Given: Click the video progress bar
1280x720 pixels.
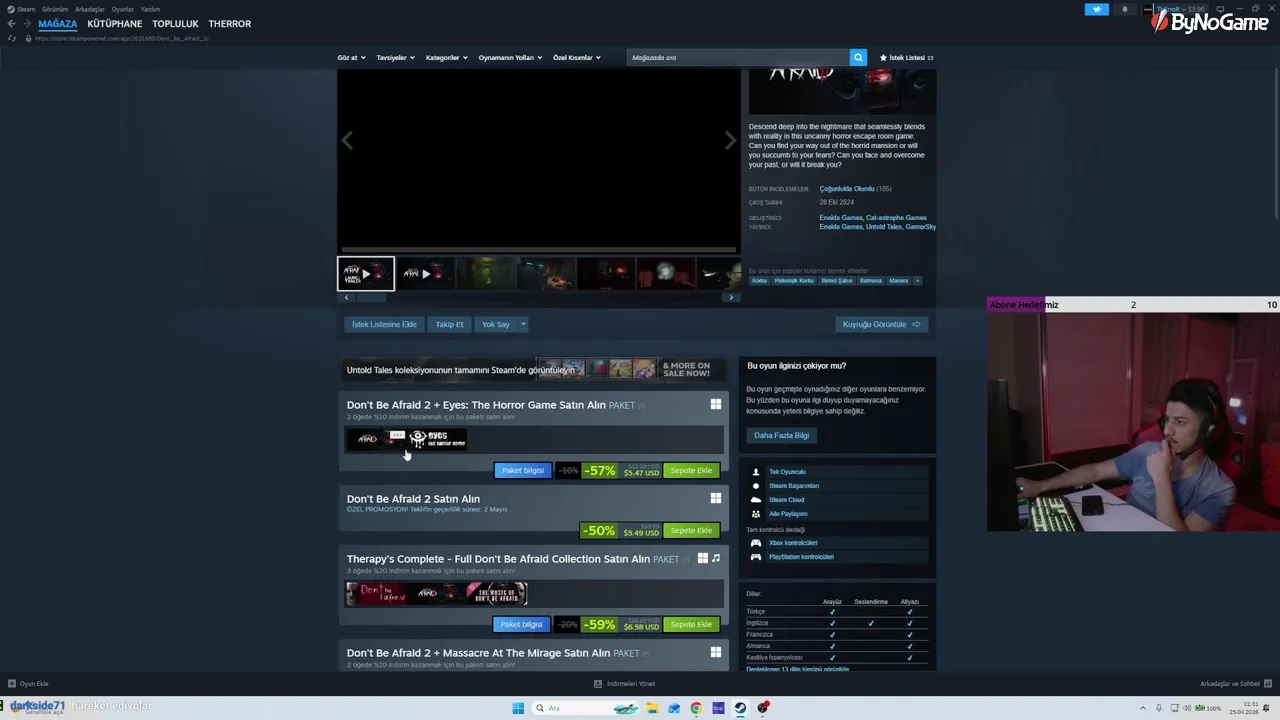Looking at the screenshot, I should pyautogui.click(x=539, y=250).
